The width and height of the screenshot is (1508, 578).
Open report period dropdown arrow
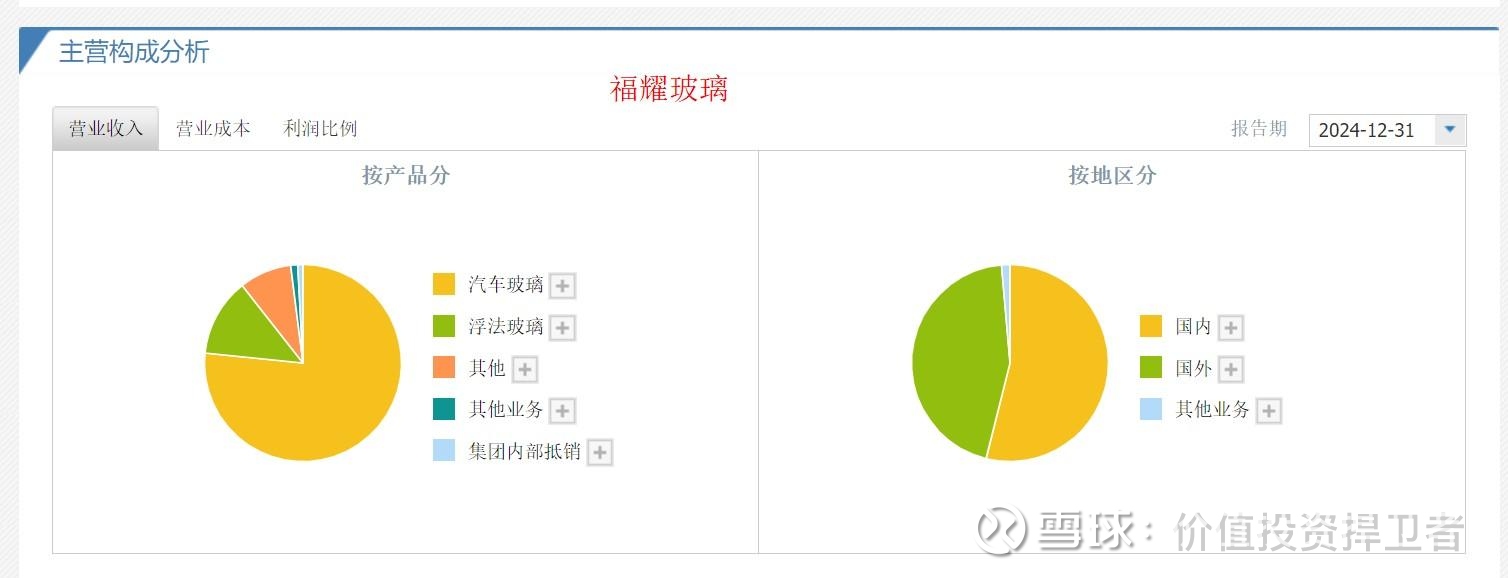[x=1450, y=130]
